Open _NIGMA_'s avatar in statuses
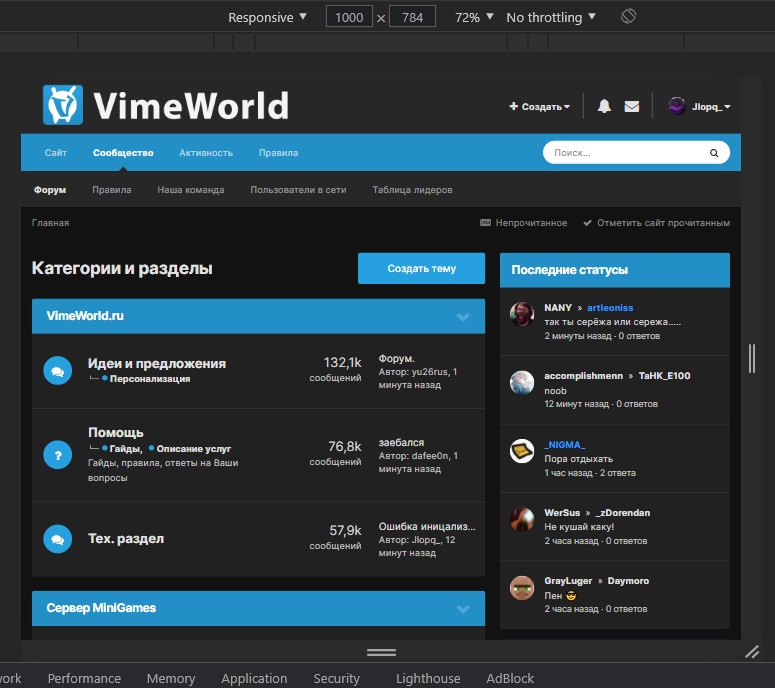The height and width of the screenshot is (688, 775). point(522,451)
